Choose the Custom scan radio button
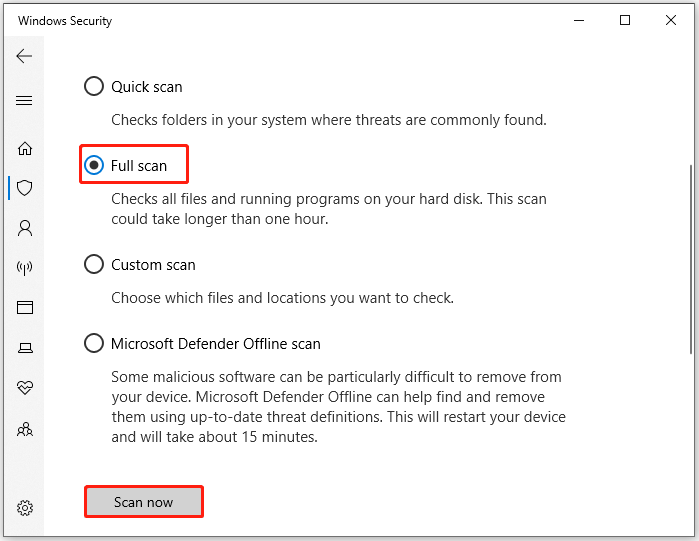The width and height of the screenshot is (699, 541). [x=94, y=265]
